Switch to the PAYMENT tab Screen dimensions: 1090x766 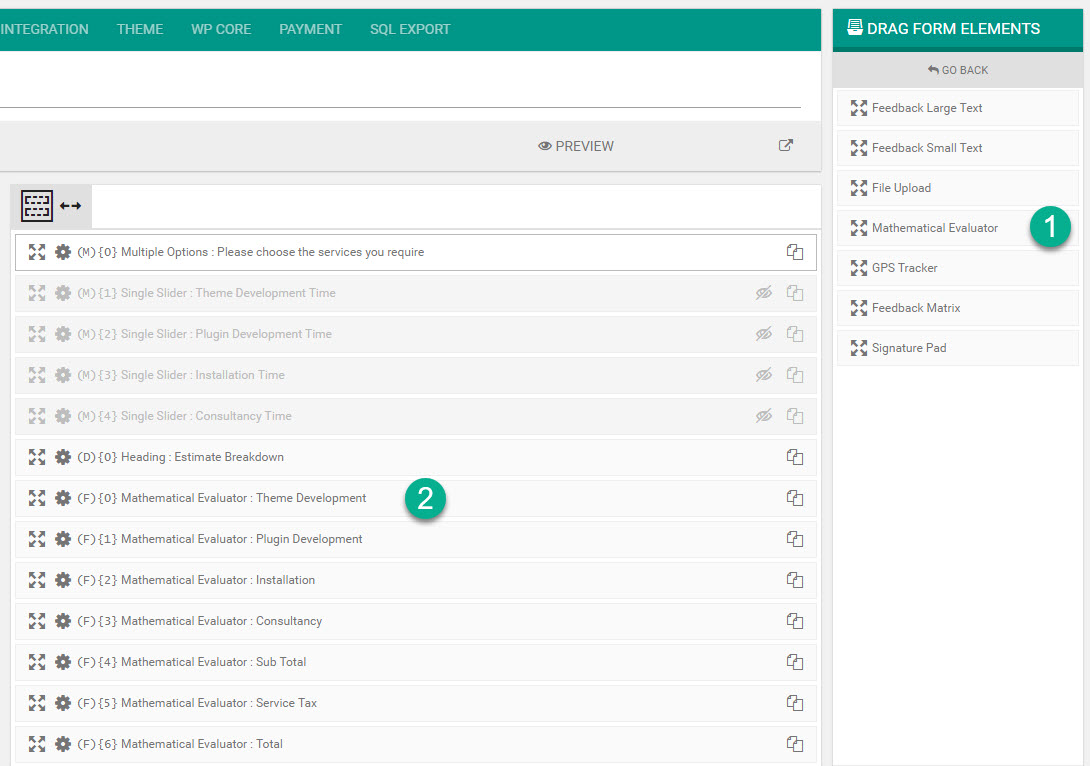[x=310, y=29]
